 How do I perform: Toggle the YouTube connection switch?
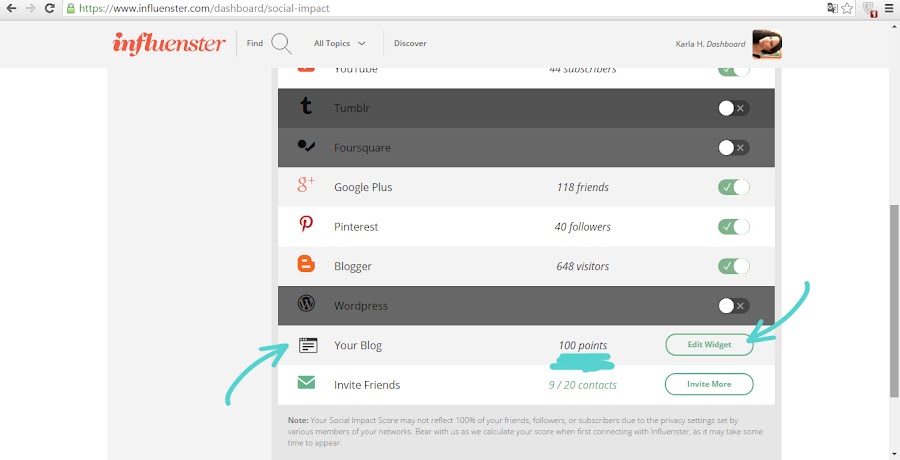tap(734, 71)
